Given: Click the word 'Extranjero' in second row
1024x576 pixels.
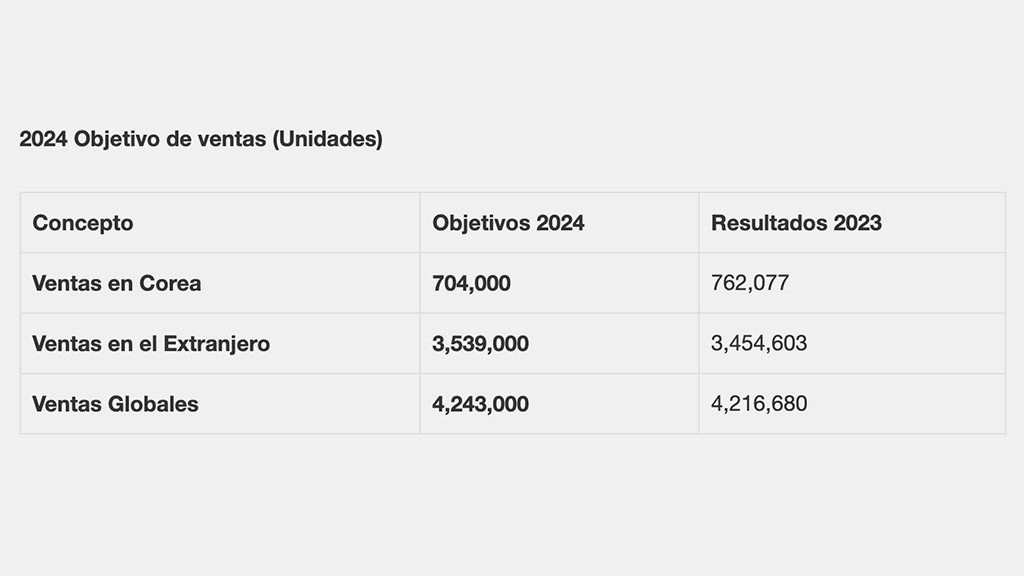Looking at the screenshot, I should (216, 344).
